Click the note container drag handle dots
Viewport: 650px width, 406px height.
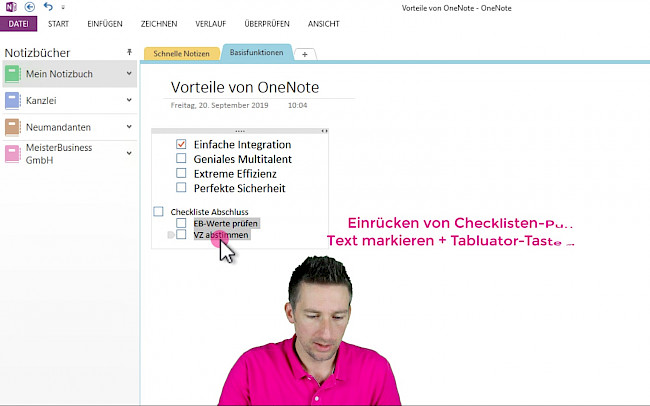coord(240,131)
